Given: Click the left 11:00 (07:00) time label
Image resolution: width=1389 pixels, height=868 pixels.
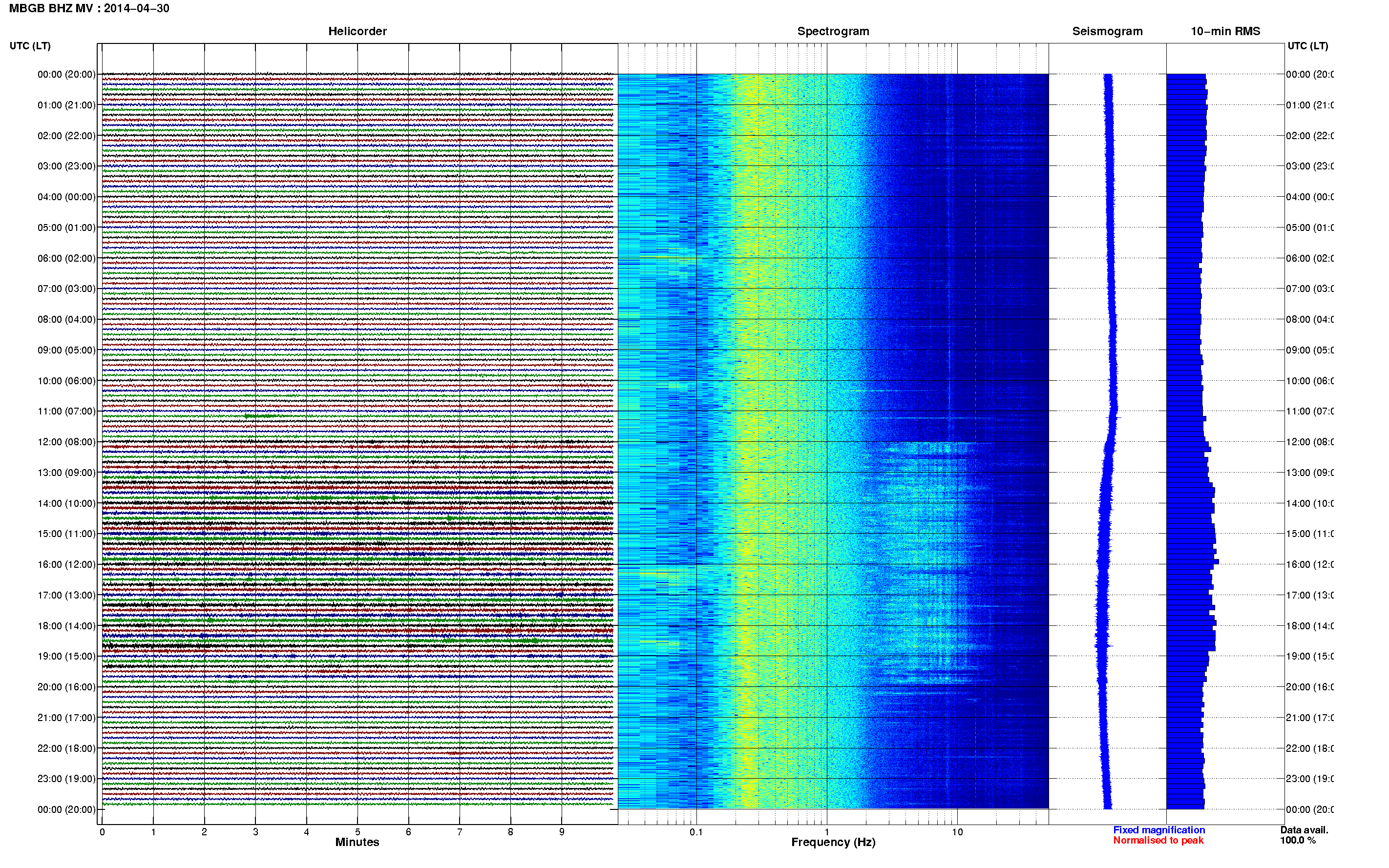Looking at the screenshot, I should click(66, 411).
